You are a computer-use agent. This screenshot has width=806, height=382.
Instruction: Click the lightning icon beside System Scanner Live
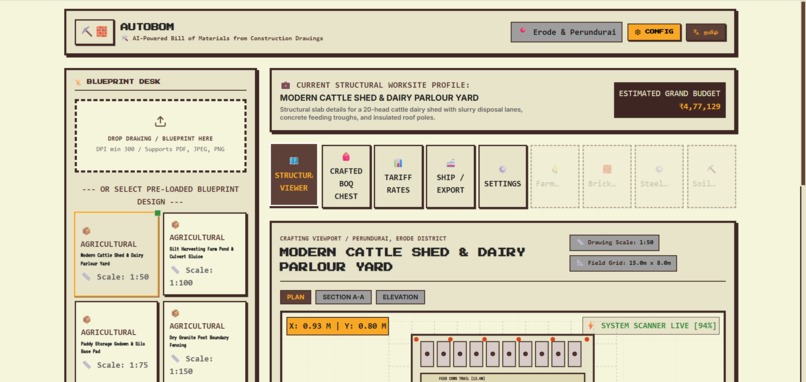[x=591, y=325]
